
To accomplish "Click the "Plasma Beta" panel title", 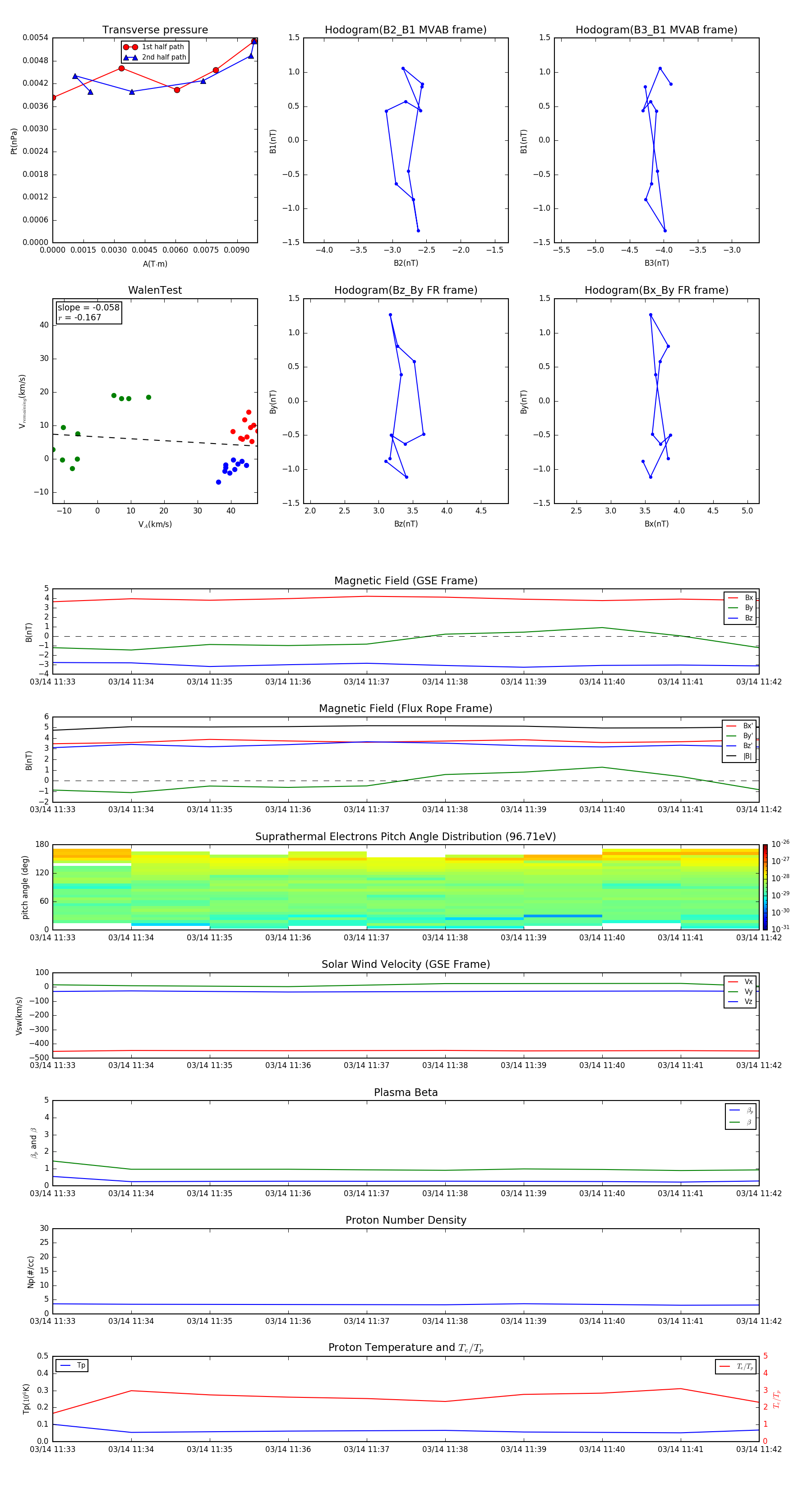I will [x=406, y=1092].
